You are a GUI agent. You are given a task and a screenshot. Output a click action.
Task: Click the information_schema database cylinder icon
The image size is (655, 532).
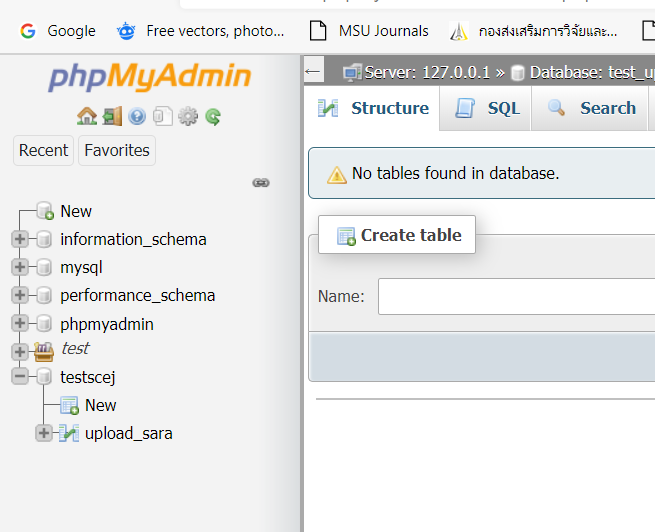(44, 239)
